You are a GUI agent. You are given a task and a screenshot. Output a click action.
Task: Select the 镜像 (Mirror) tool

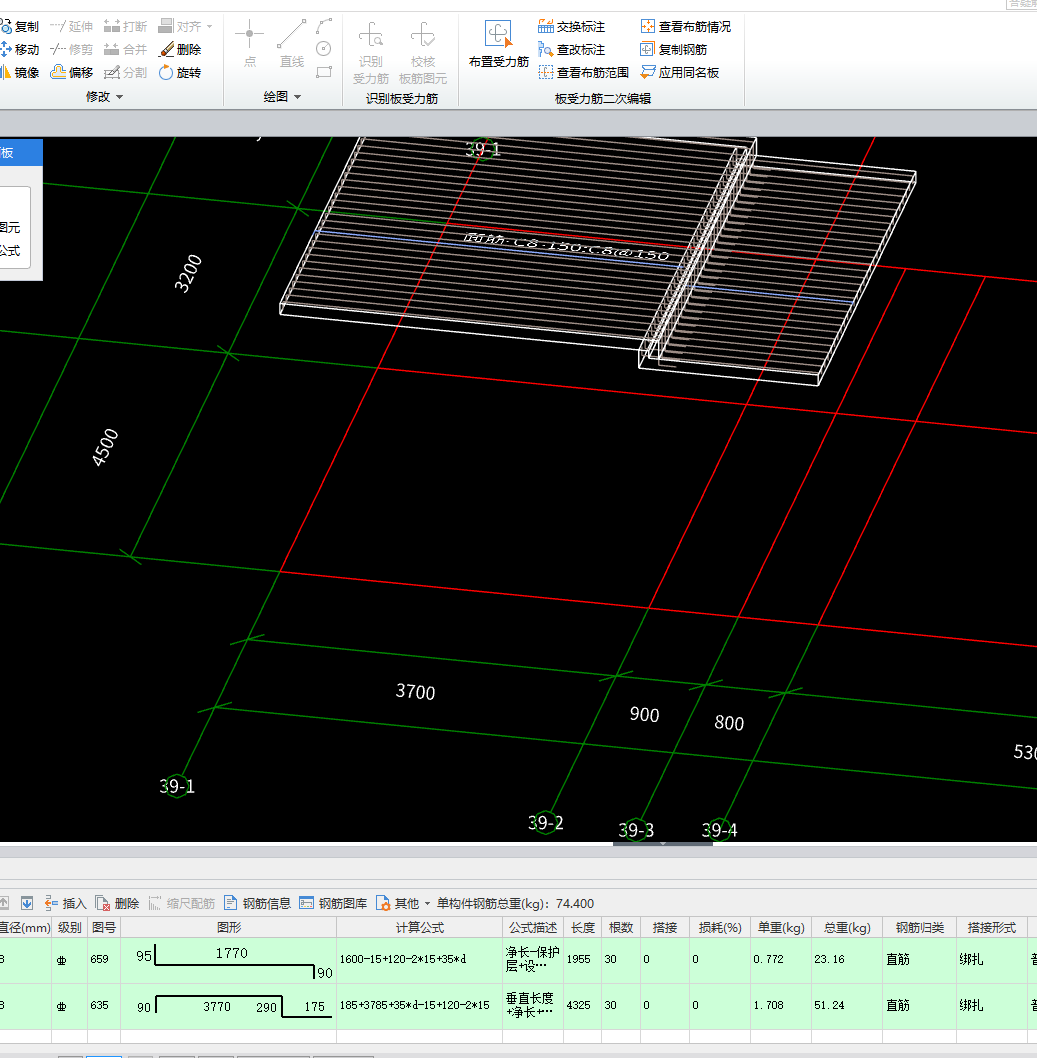pyautogui.click(x=19, y=72)
